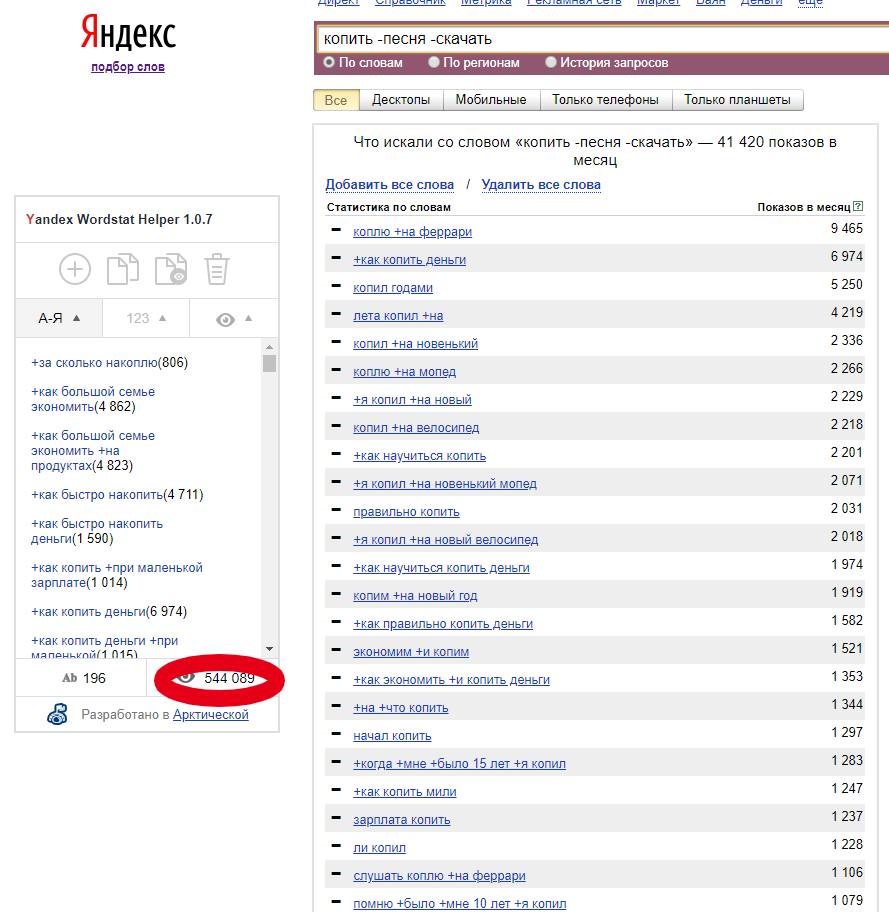Switch to the 'Только телефоны' tab
Image resolution: width=889 pixels, height=912 pixels.
click(605, 100)
